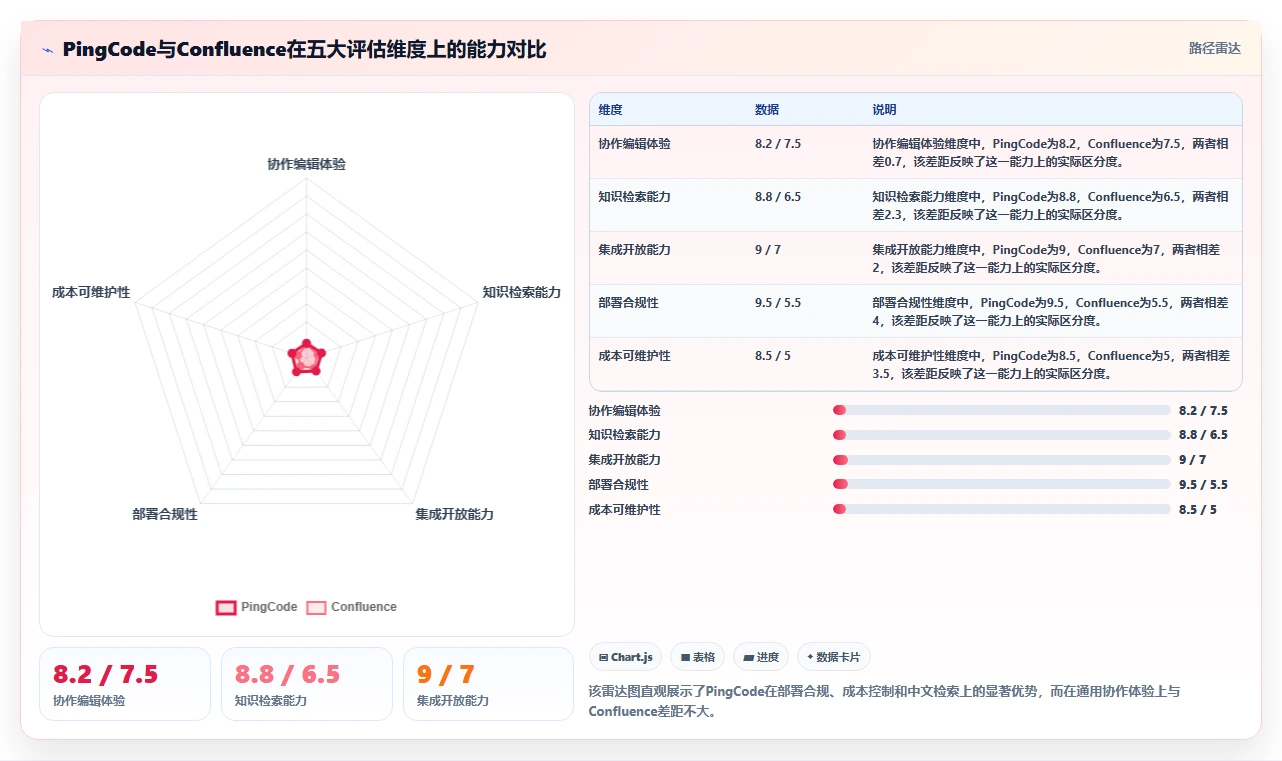Click the 数据 column header
The image size is (1282, 761).
tap(767, 110)
